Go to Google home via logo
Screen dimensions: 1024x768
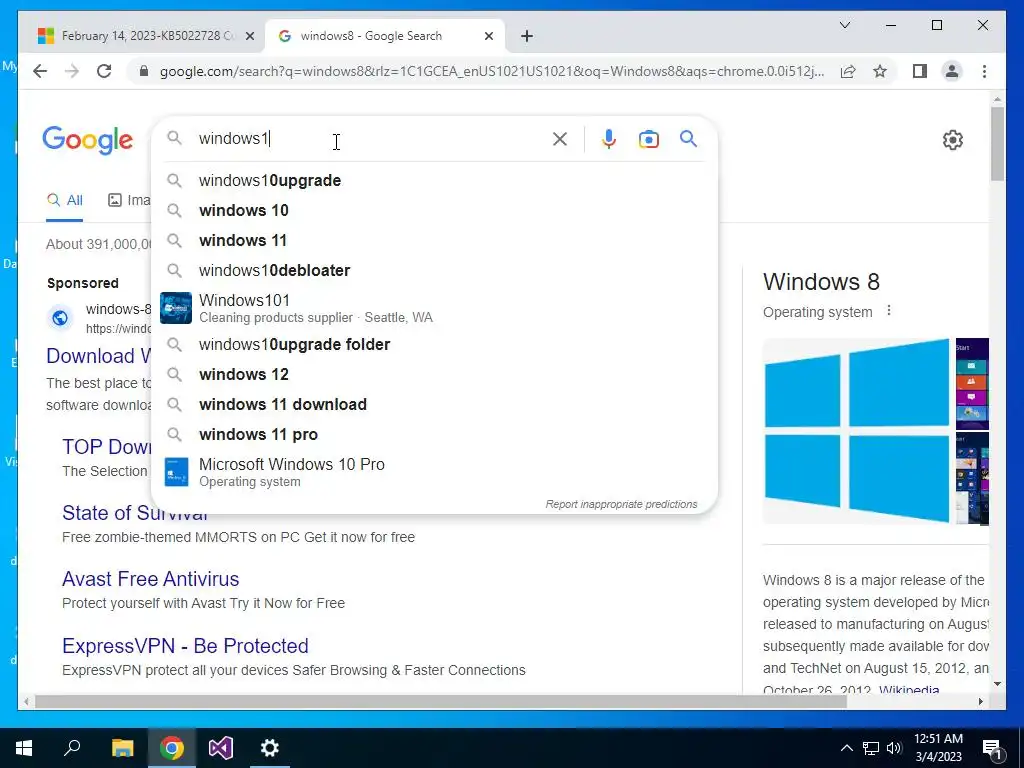point(88,140)
